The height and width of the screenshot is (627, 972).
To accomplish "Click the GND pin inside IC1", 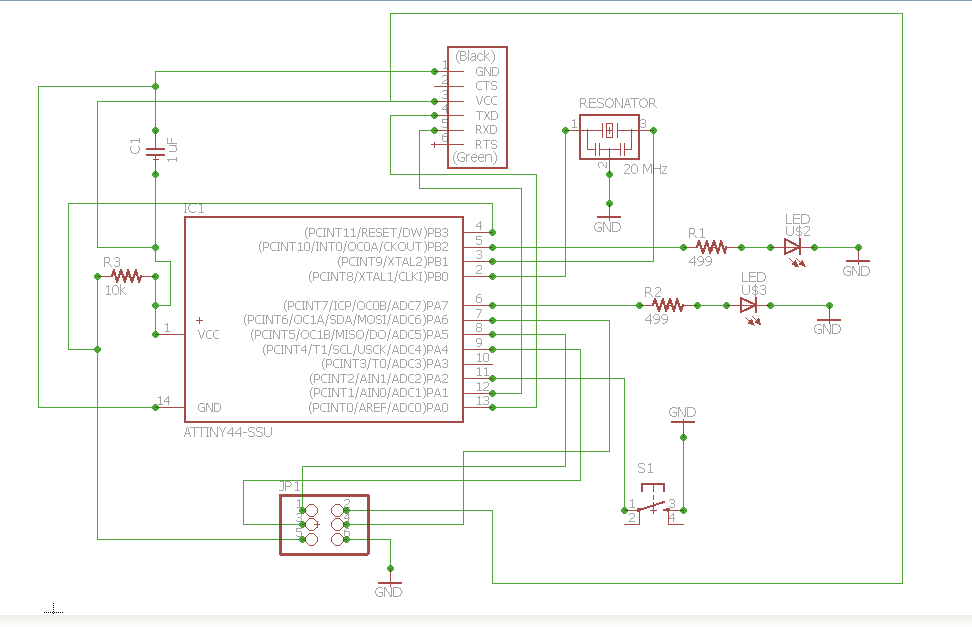I will click(209, 407).
